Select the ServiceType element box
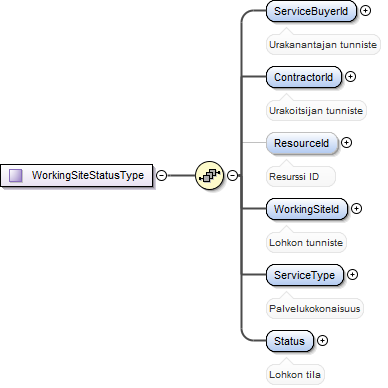 (x=305, y=275)
